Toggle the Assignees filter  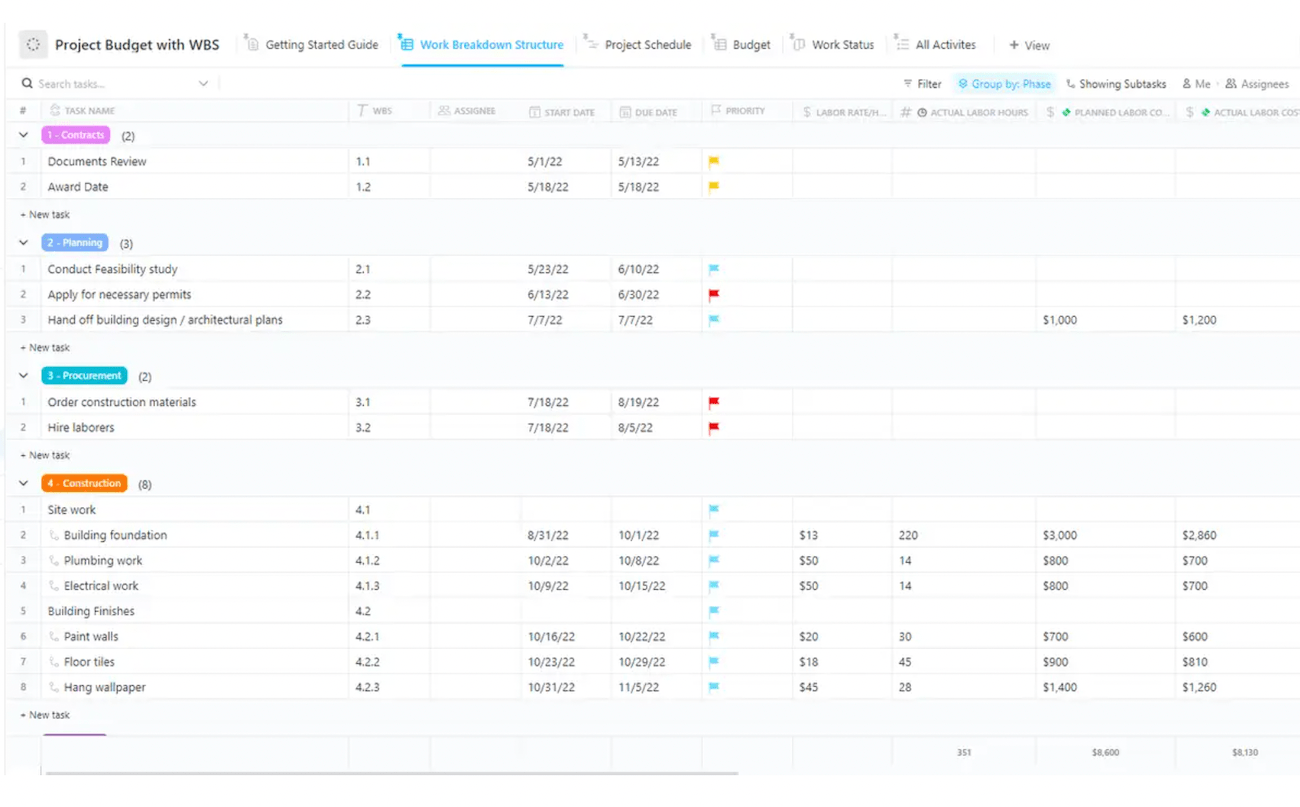(x=1257, y=84)
